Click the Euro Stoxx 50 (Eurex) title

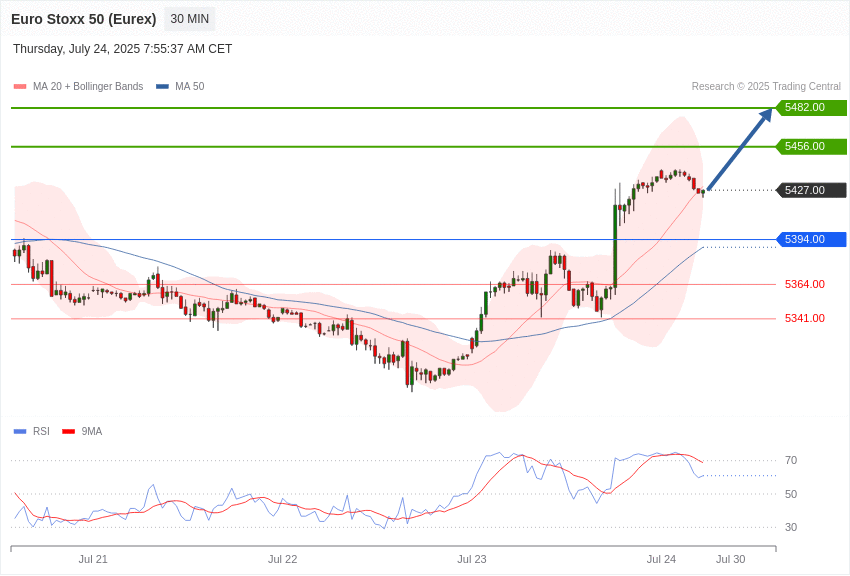pyautogui.click(x=83, y=19)
